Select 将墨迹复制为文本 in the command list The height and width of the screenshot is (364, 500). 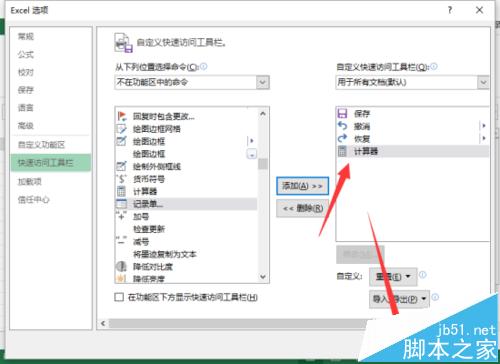165,254
